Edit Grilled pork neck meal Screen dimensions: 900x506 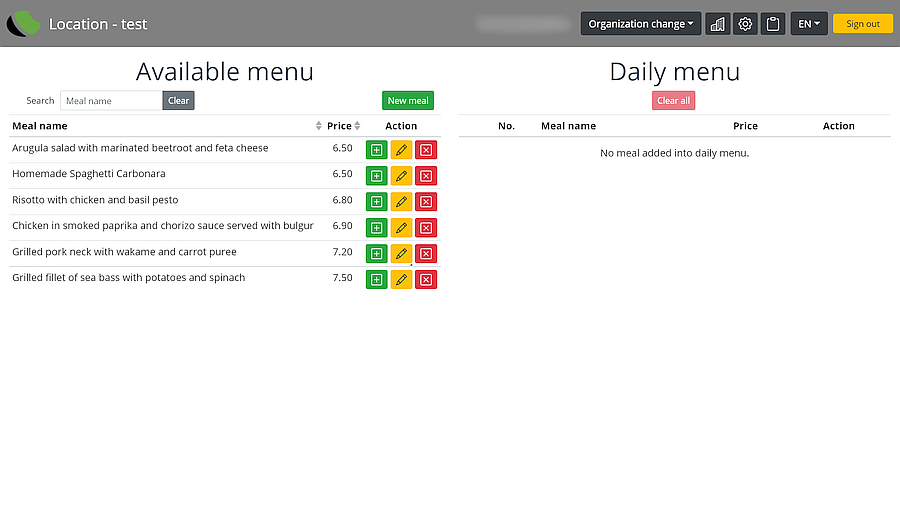(x=401, y=254)
